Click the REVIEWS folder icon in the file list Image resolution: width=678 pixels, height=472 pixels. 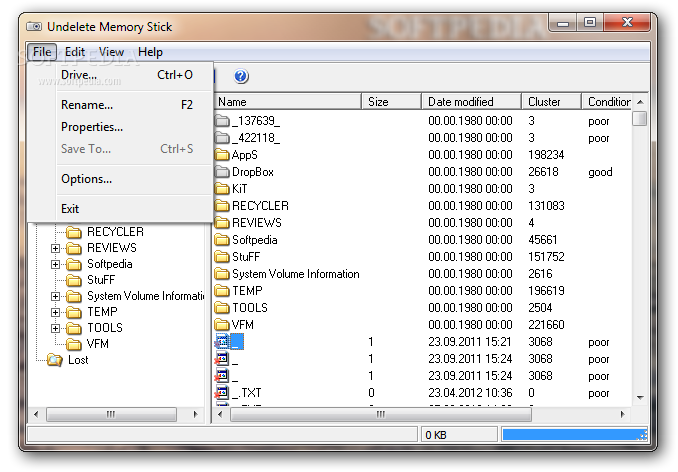coord(222,223)
